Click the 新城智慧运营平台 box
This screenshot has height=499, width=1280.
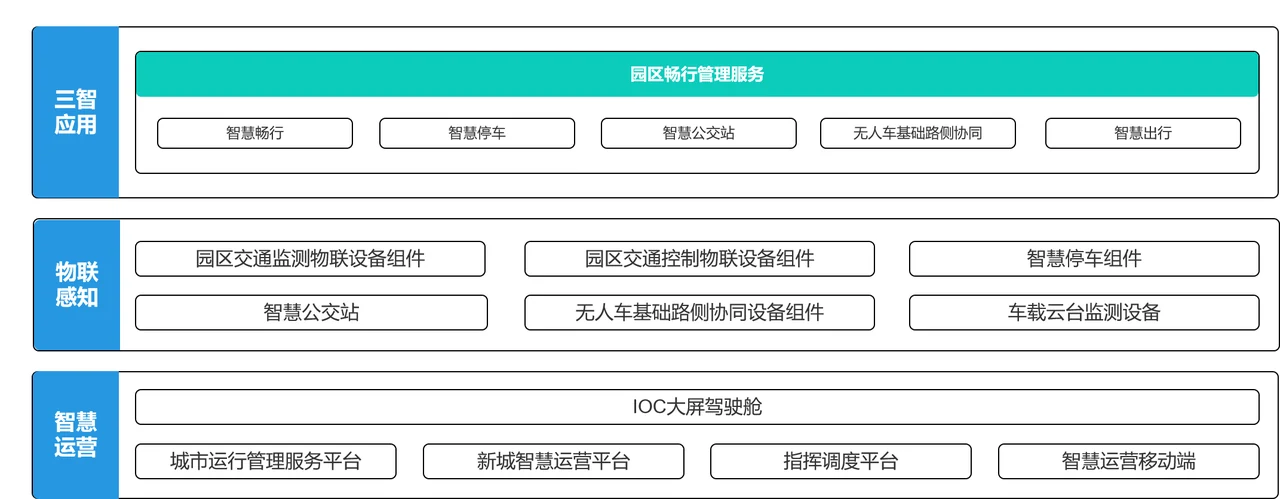tap(553, 461)
